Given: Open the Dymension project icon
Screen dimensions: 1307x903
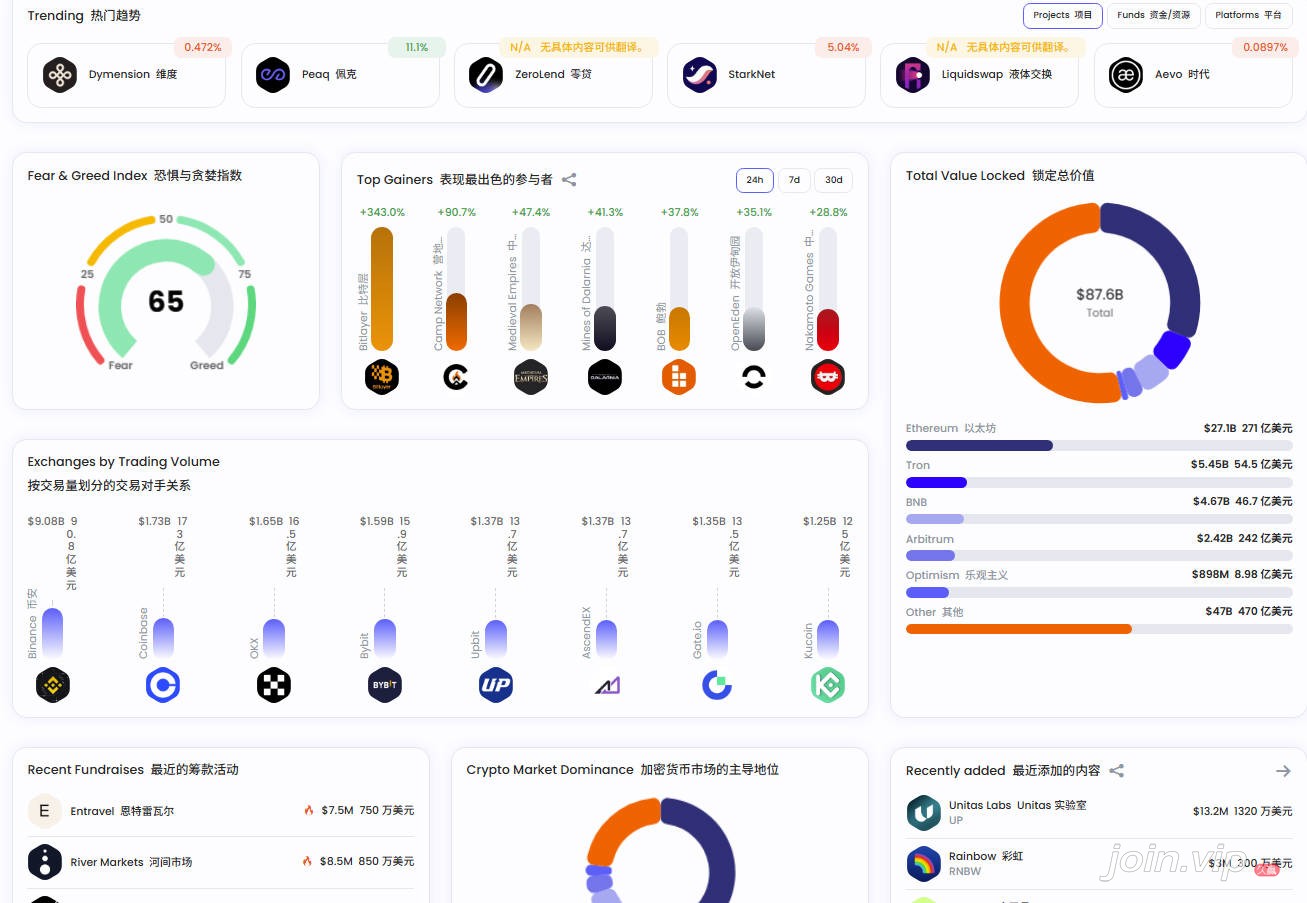Looking at the screenshot, I should coord(60,75).
